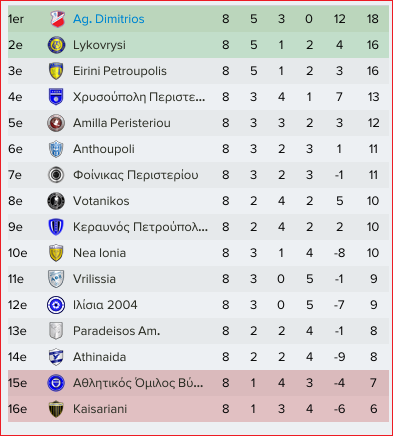Screen dimensions: 393x436
Task: Click the Lykovrysi club badge
Action: coord(56,45)
